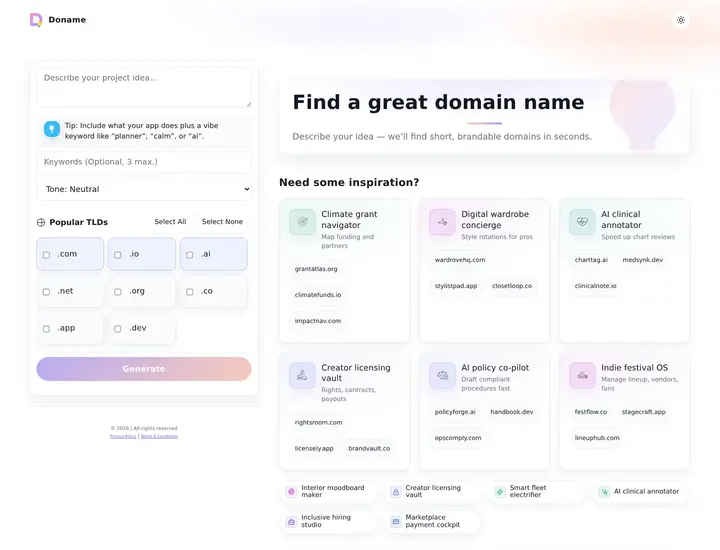
Task: Enable the .io TLD checkbox
Action: pos(118,255)
